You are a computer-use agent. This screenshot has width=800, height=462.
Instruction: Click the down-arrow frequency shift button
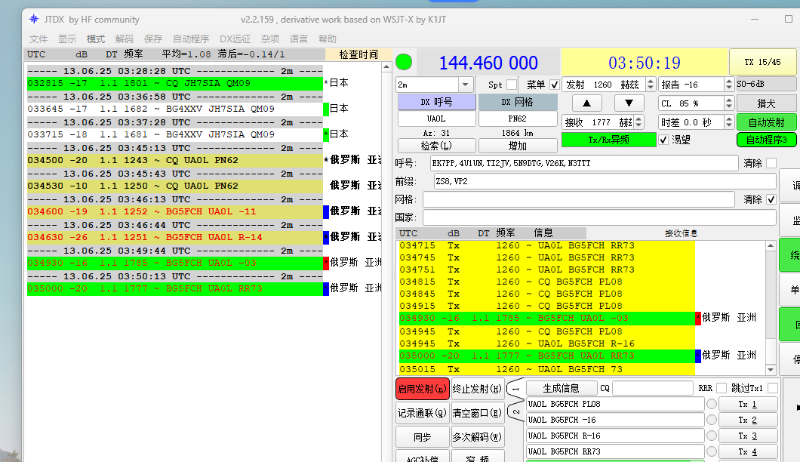coord(629,104)
